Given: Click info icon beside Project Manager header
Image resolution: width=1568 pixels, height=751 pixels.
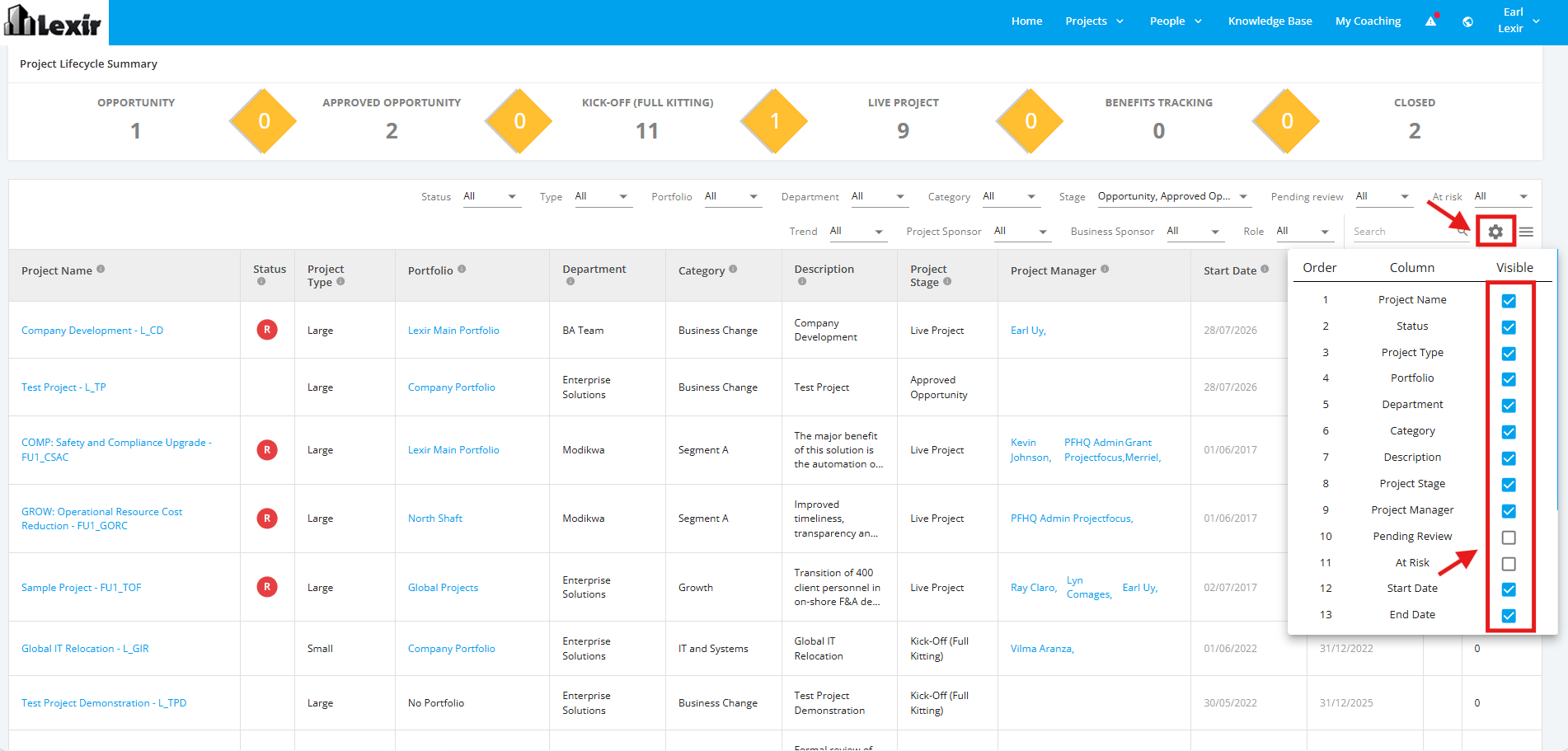Looking at the screenshot, I should pos(1105,269).
